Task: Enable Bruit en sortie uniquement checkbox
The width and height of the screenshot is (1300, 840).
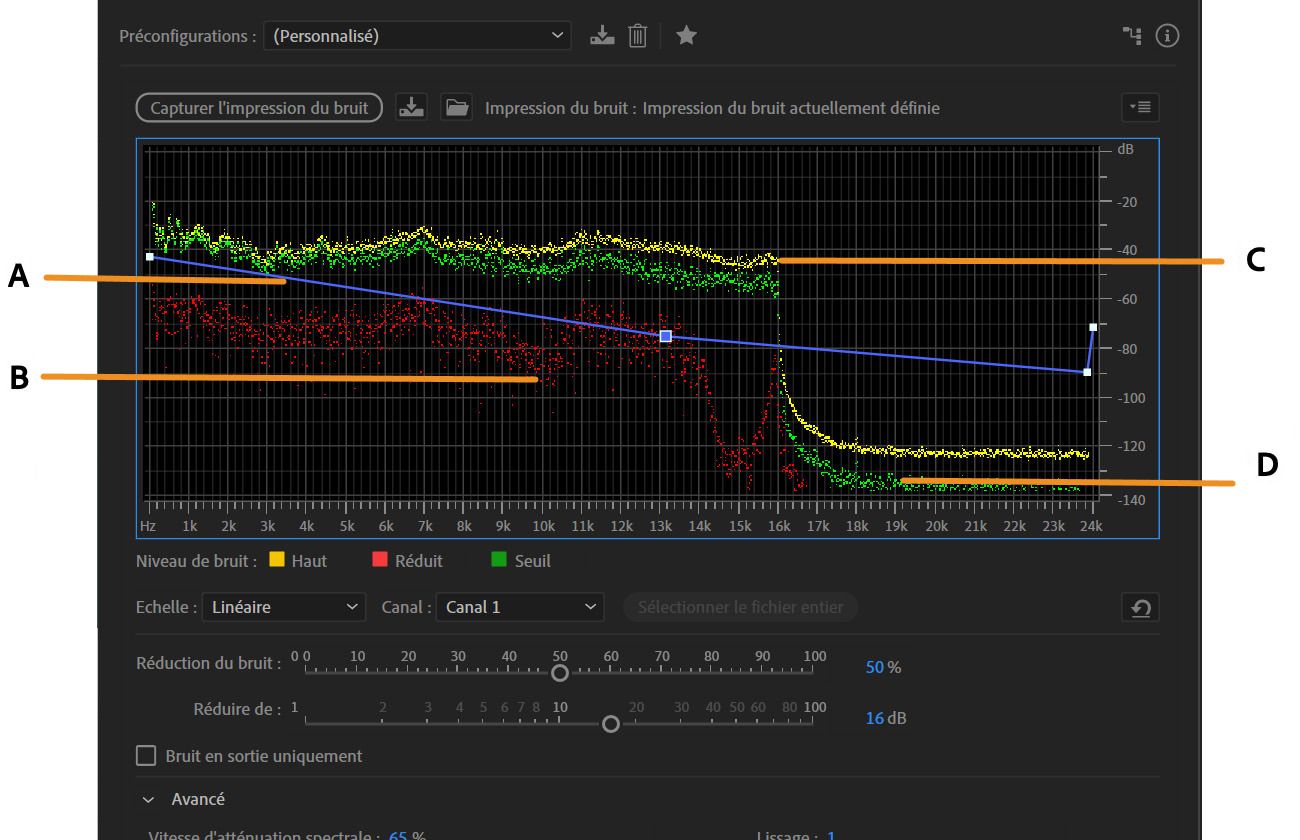Action: (147, 756)
